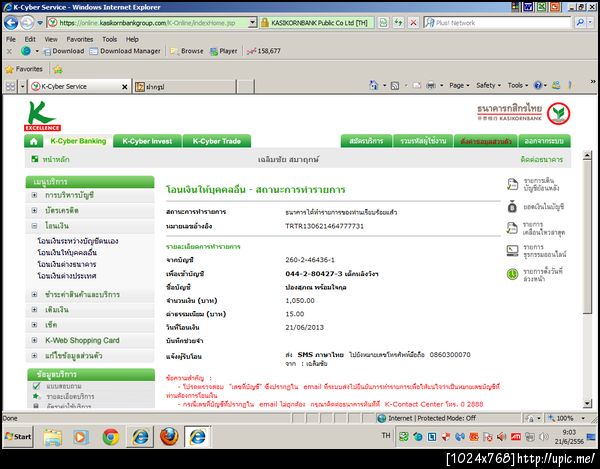Expand แก้ไขข้อมูลส่วนตัว menu item
The width and height of the screenshot is (600, 469).
34,355
